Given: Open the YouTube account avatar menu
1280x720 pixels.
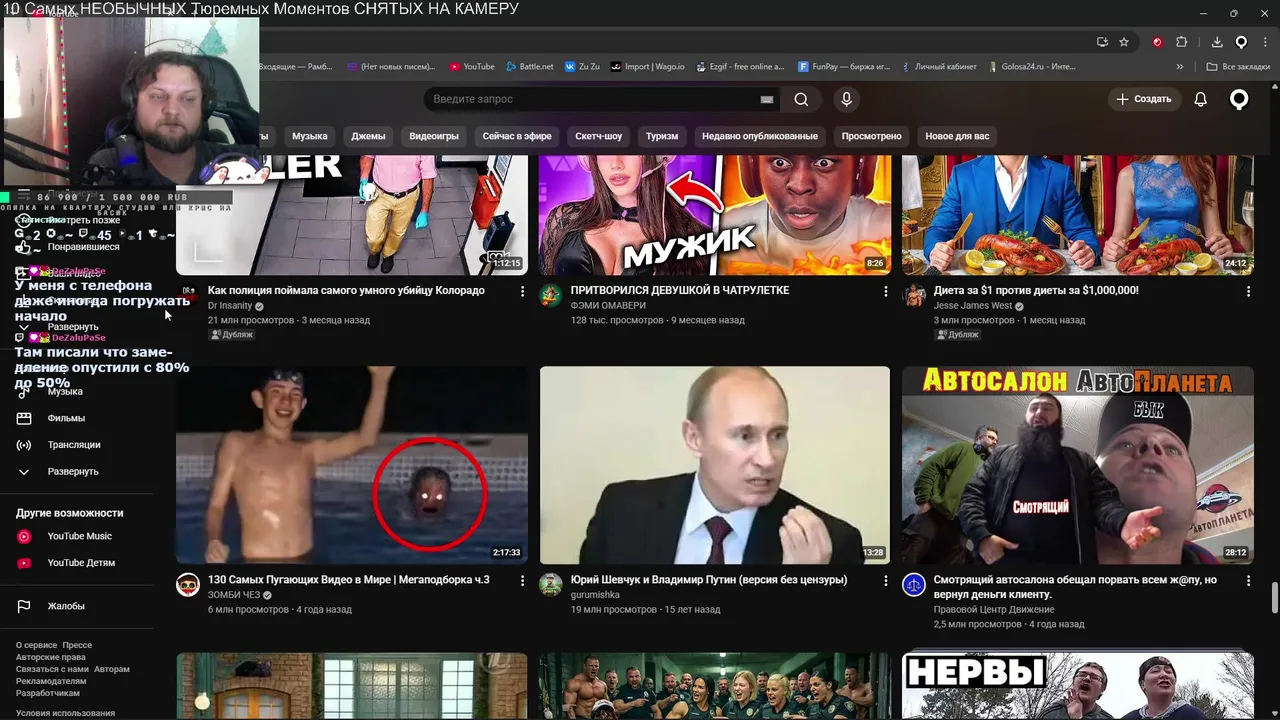Looking at the screenshot, I should click(x=1239, y=99).
